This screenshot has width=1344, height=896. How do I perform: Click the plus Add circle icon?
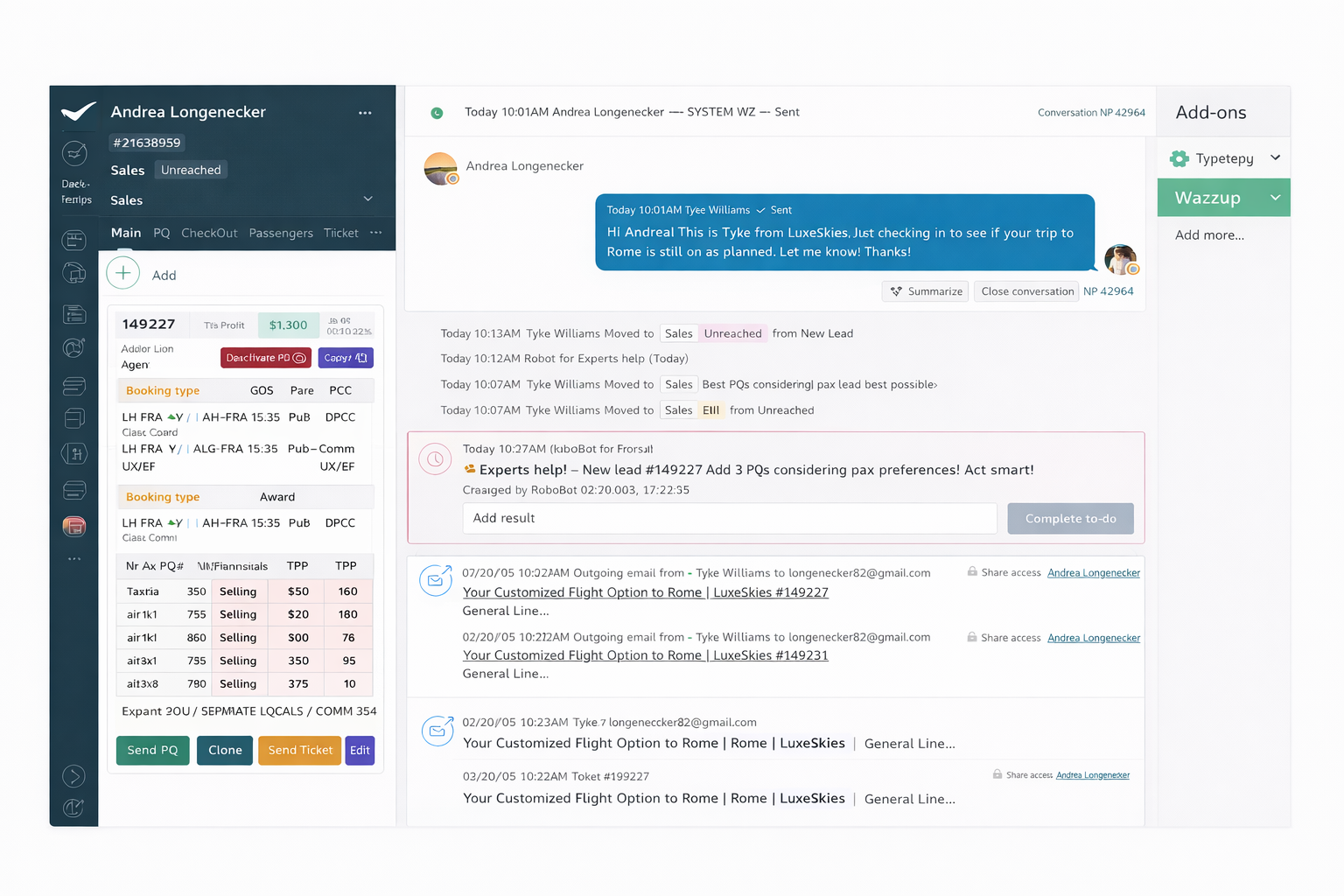[x=123, y=274]
